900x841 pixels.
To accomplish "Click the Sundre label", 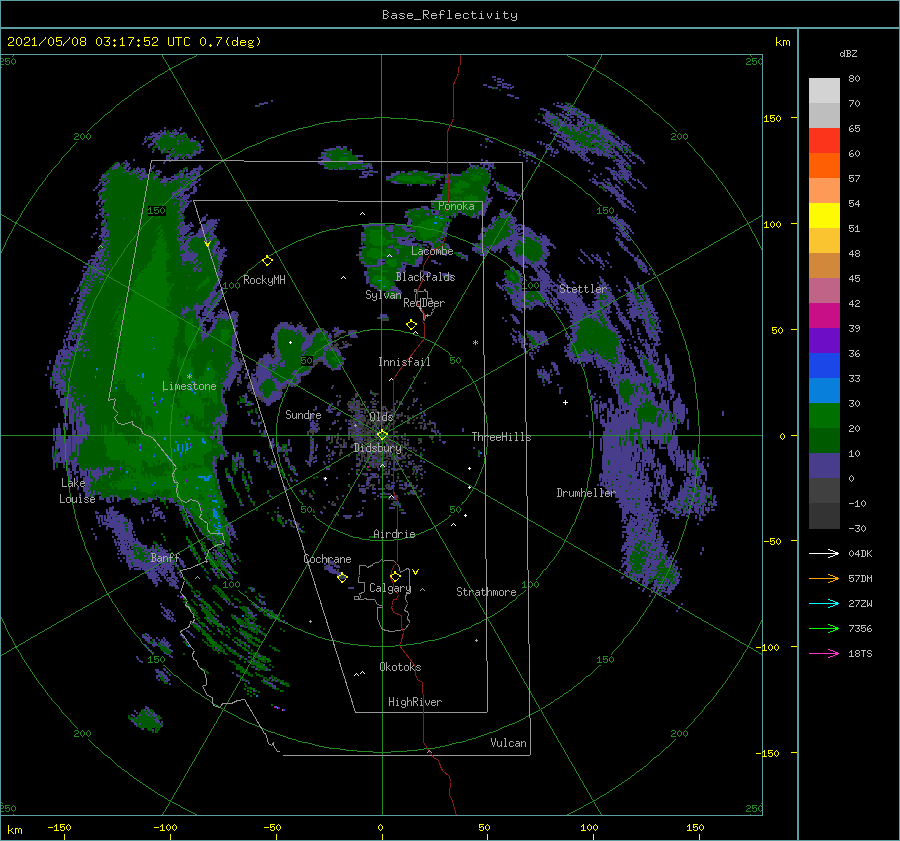I will (303, 415).
